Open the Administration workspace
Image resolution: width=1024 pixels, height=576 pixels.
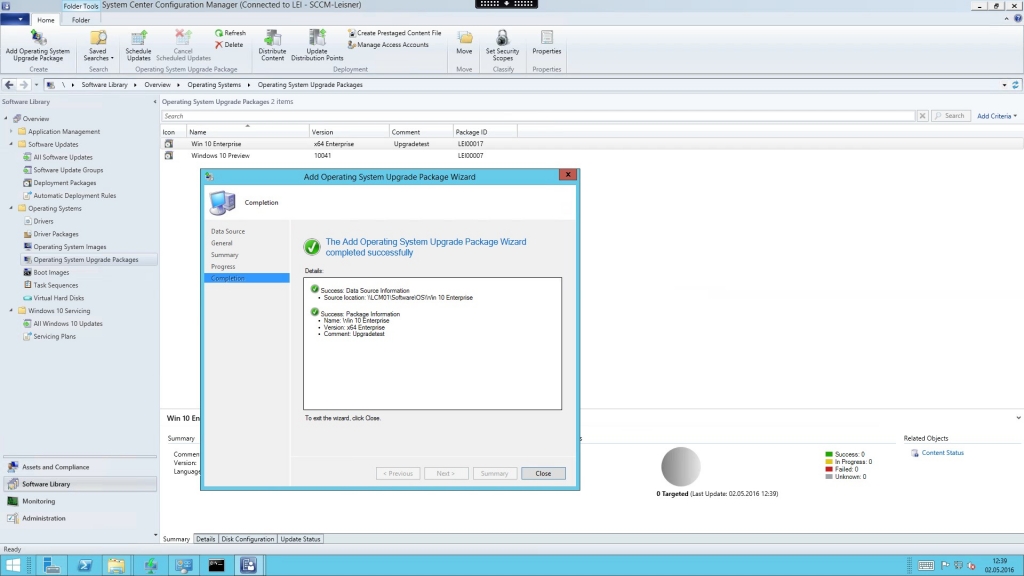pos(80,518)
